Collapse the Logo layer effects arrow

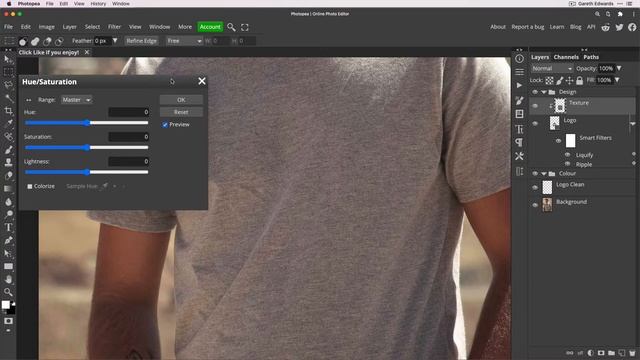(633, 124)
